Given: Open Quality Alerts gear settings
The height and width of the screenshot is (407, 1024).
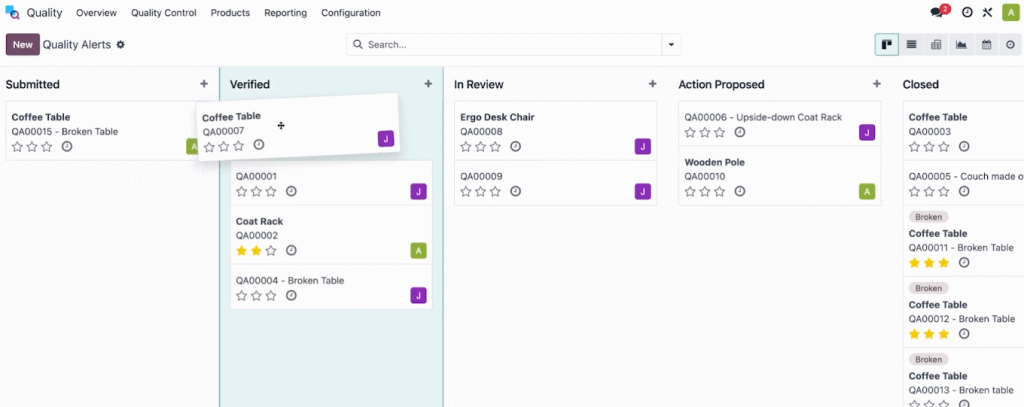Looking at the screenshot, I should click(x=120, y=44).
